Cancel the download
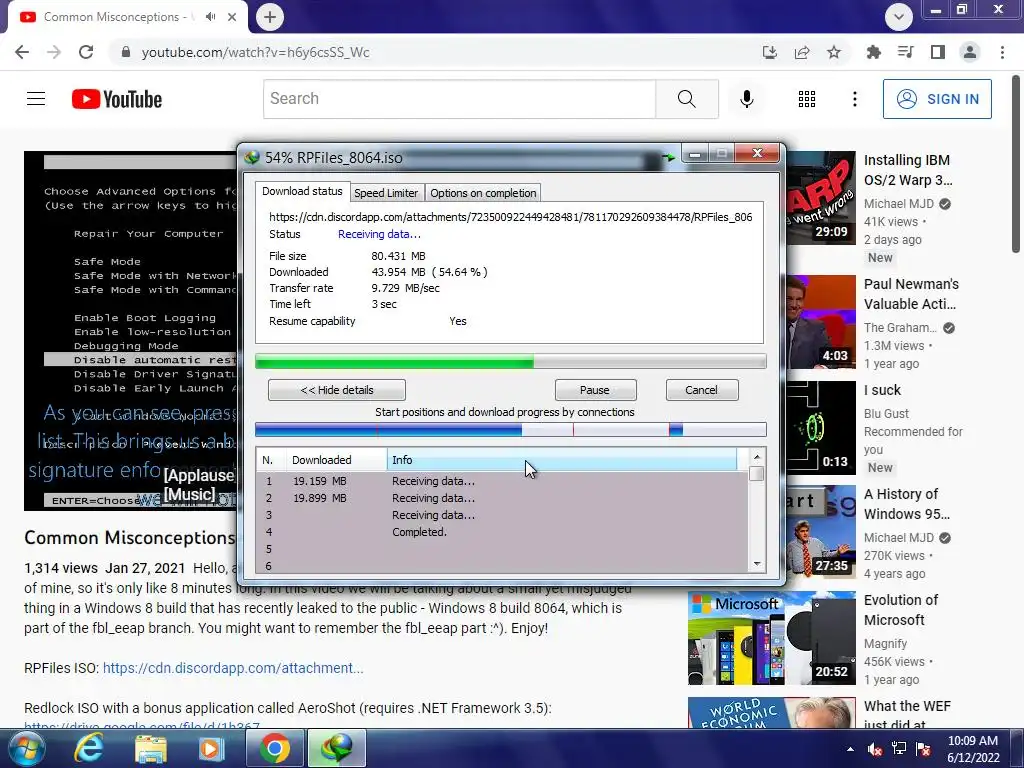The width and height of the screenshot is (1024, 768). click(702, 390)
